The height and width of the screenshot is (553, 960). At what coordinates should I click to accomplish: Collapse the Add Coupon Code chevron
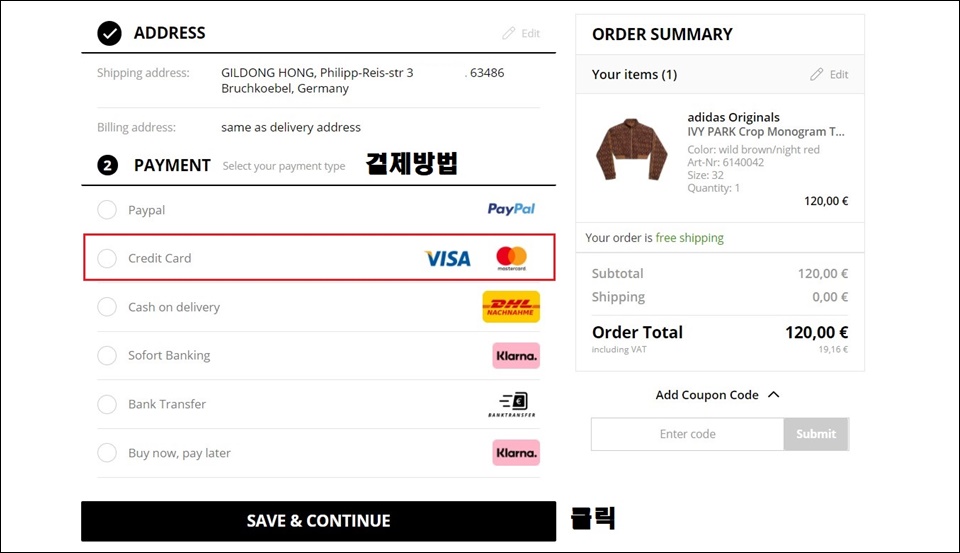(x=774, y=394)
